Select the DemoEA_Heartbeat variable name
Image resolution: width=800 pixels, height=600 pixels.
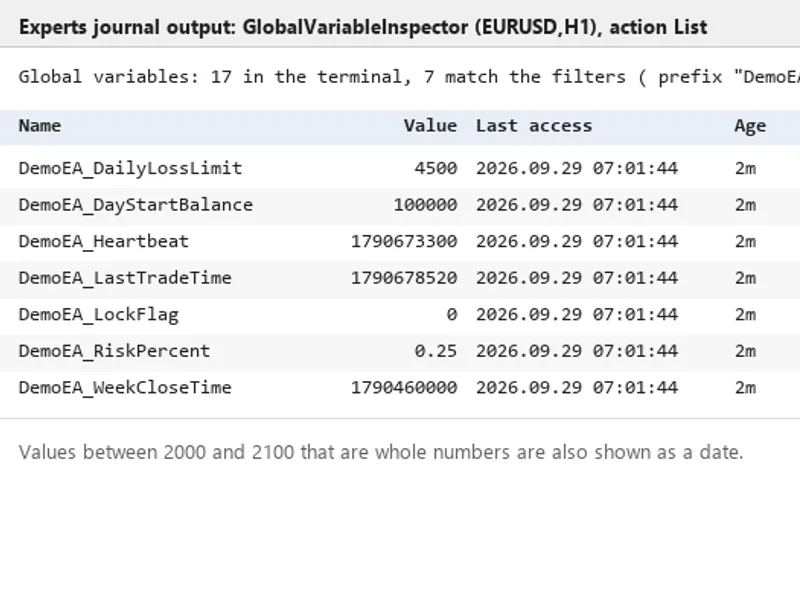click(x=104, y=241)
